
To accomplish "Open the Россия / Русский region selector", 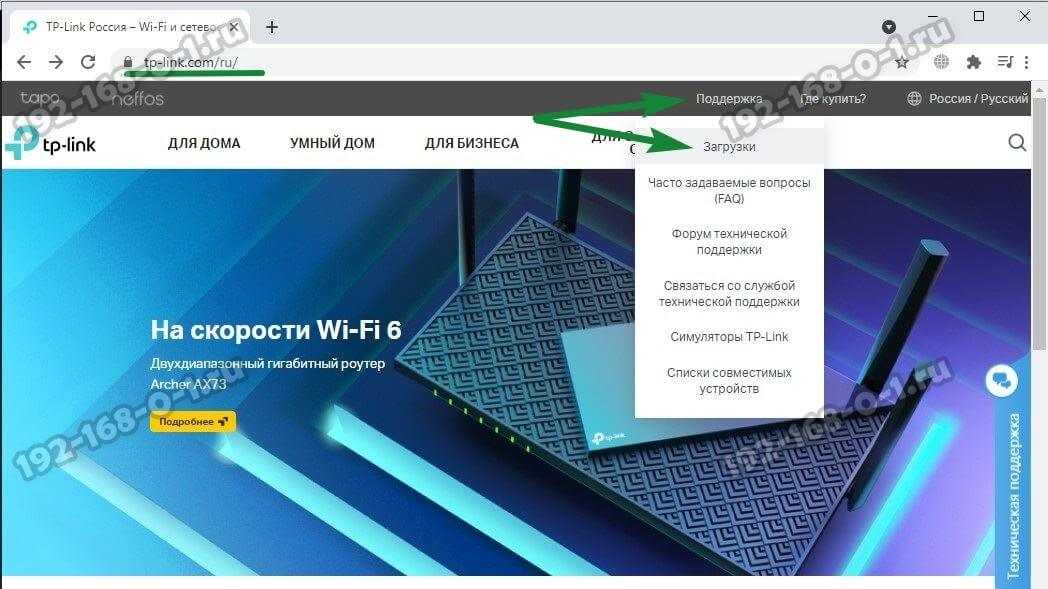I will tap(967, 98).
